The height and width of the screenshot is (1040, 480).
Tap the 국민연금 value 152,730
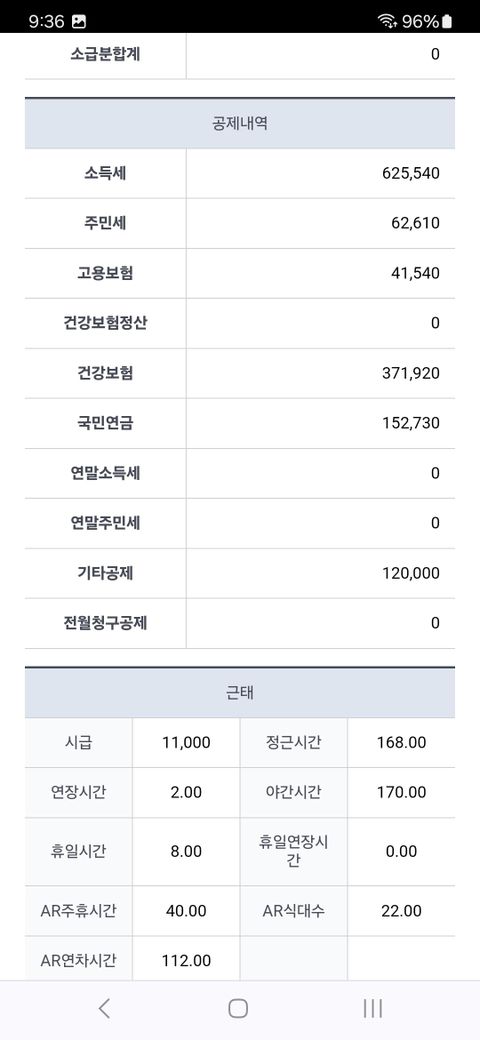[x=410, y=423]
